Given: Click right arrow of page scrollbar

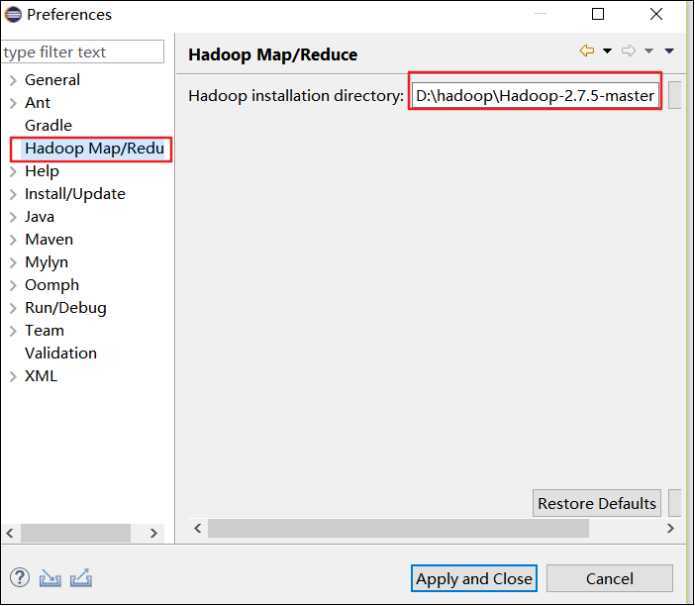Looking at the screenshot, I should click(x=670, y=528).
